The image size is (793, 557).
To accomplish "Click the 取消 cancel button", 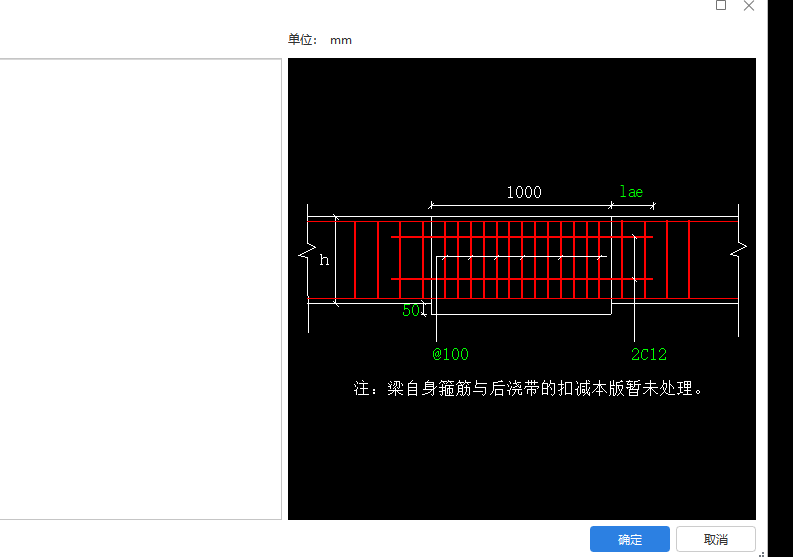I will [x=716, y=539].
